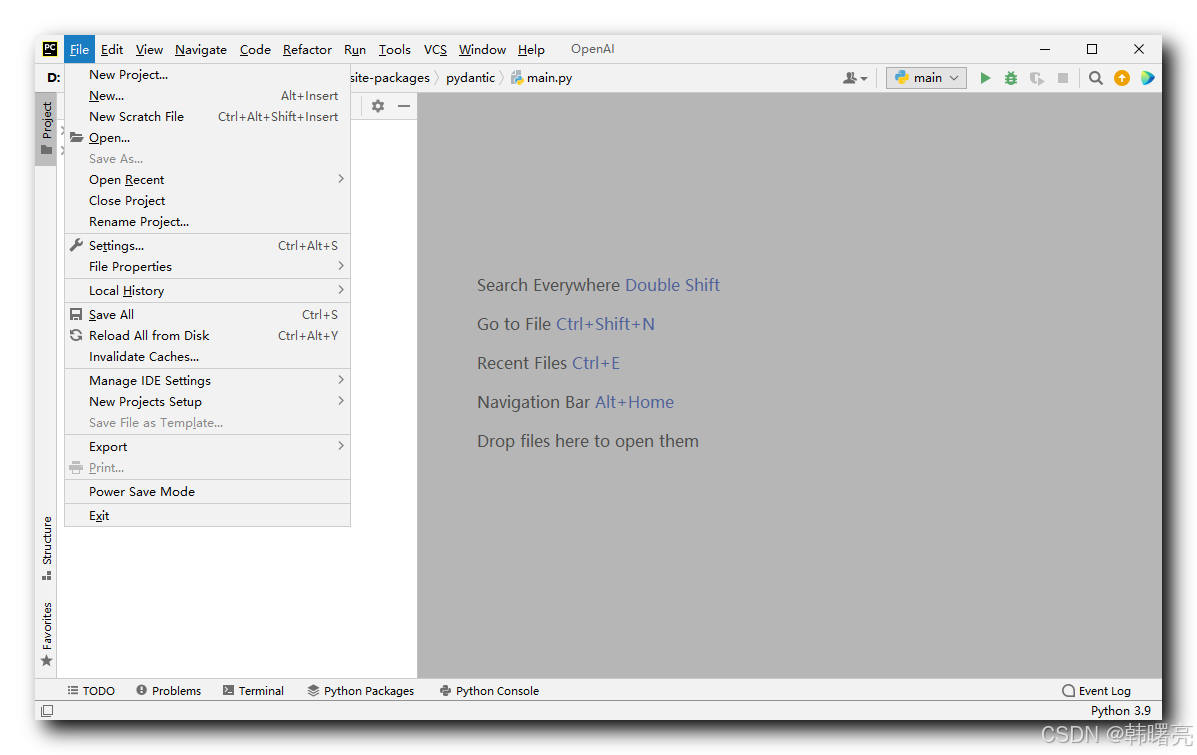Click the Event Log speech bubble icon
Screen dimensions: 1197x755
tap(1069, 690)
